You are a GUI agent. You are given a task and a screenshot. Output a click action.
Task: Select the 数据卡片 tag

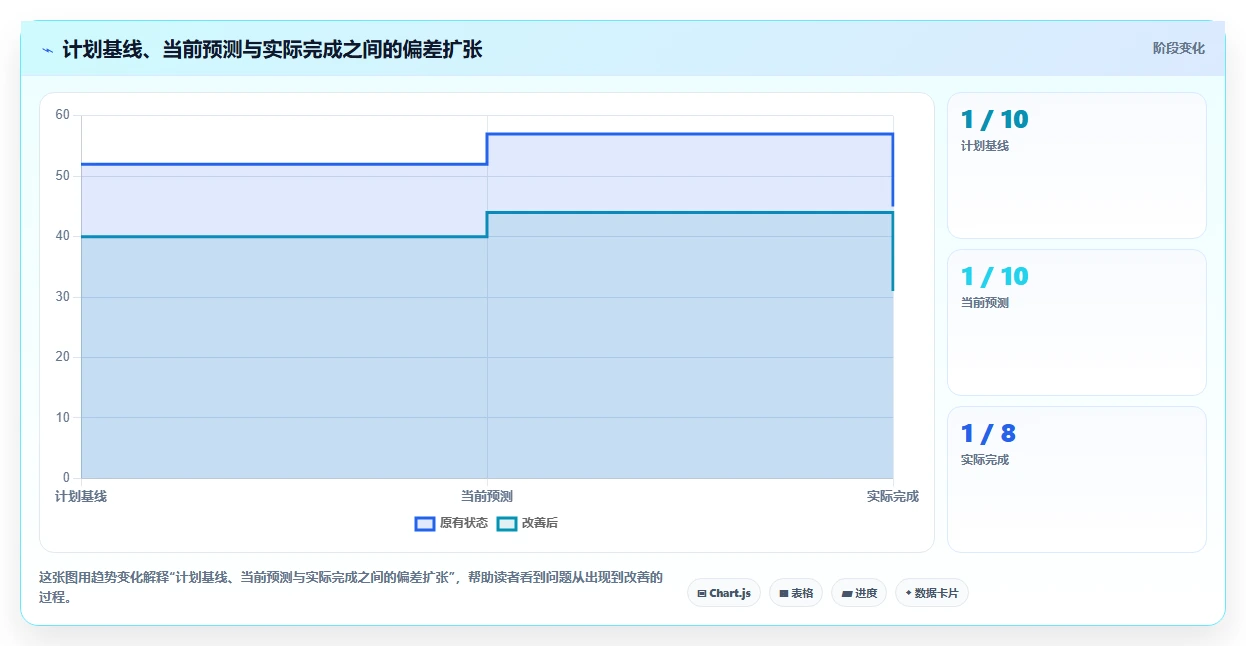click(x=932, y=593)
